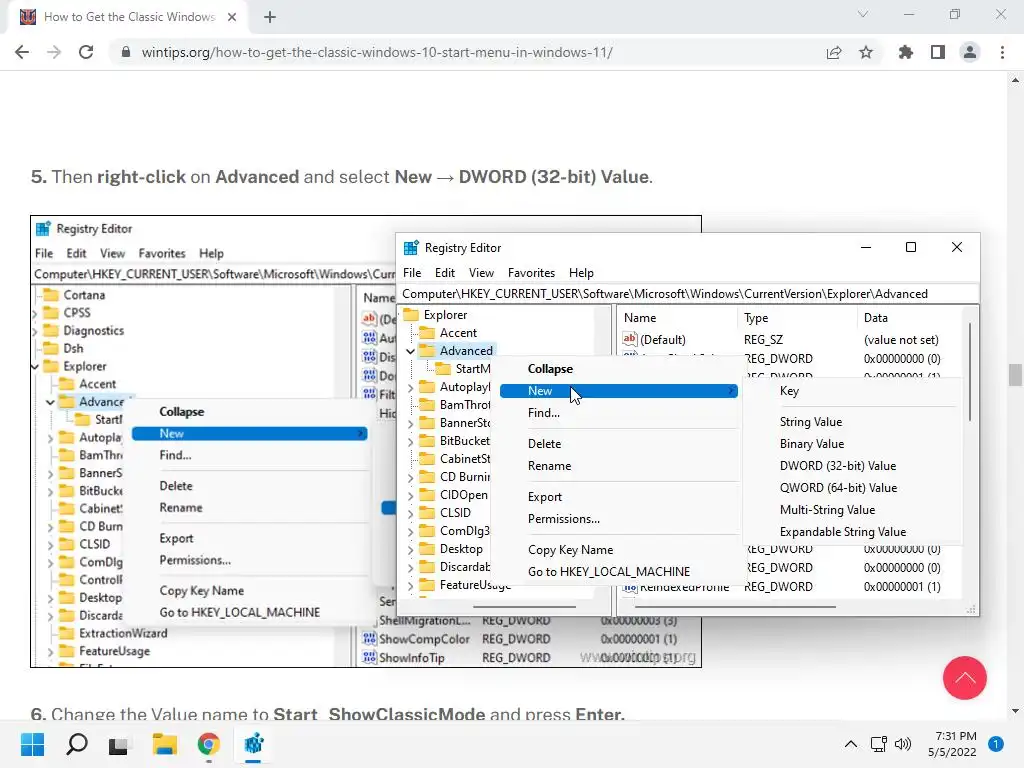
Task: Open the notification badge in the tray
Action: point(996,744)
